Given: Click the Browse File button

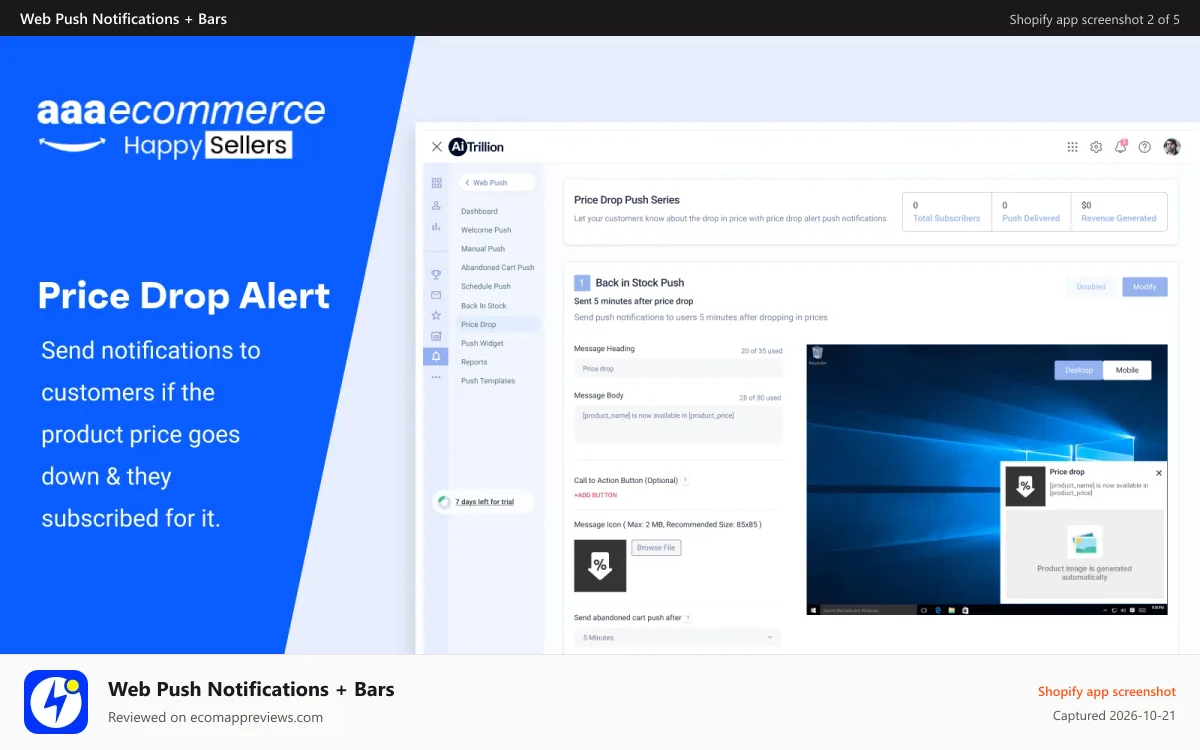Looking at the screenshot, I should tap(656, 548).
